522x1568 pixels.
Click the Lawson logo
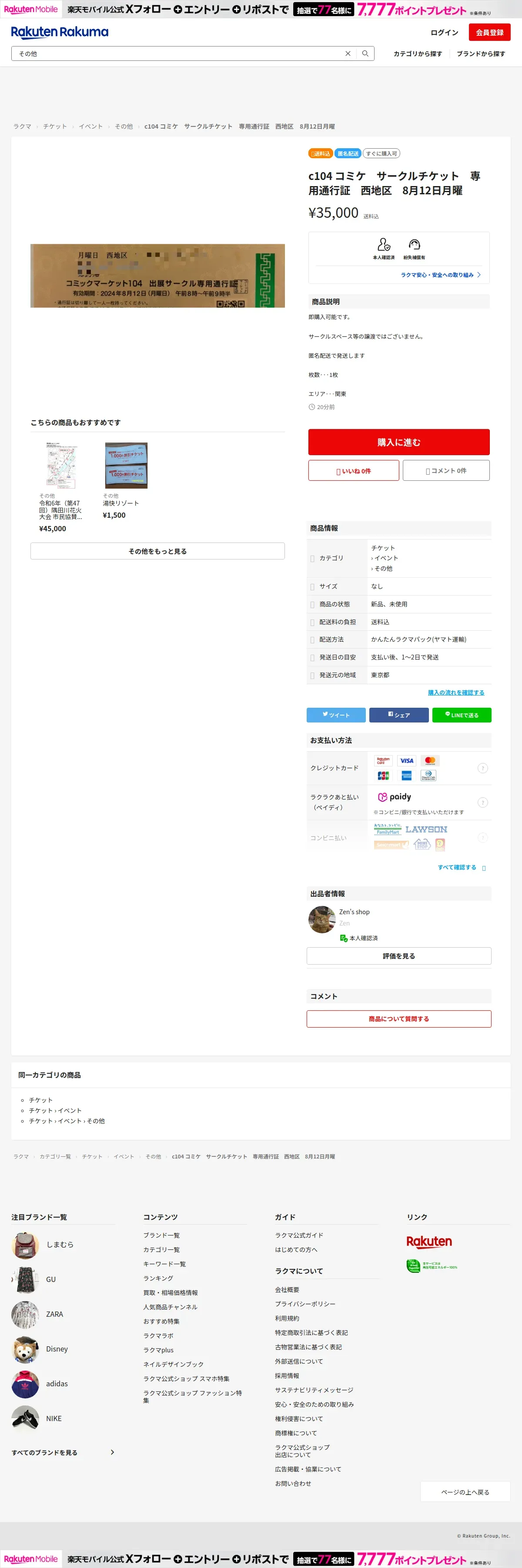click(x=426, y=829)
